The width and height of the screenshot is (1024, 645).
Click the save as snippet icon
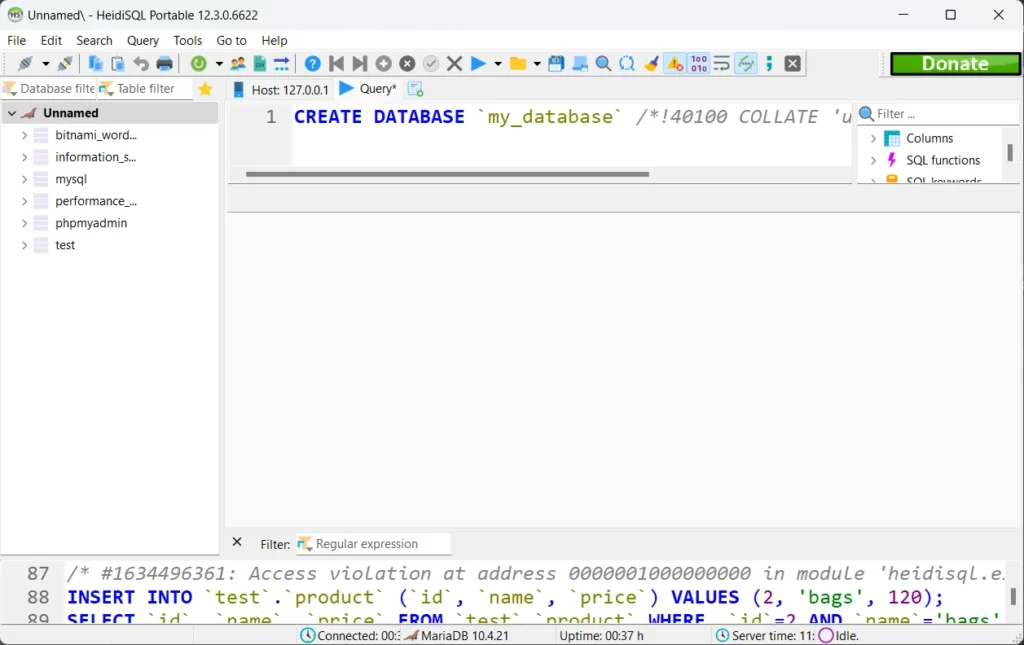click(x=580, y=63)
